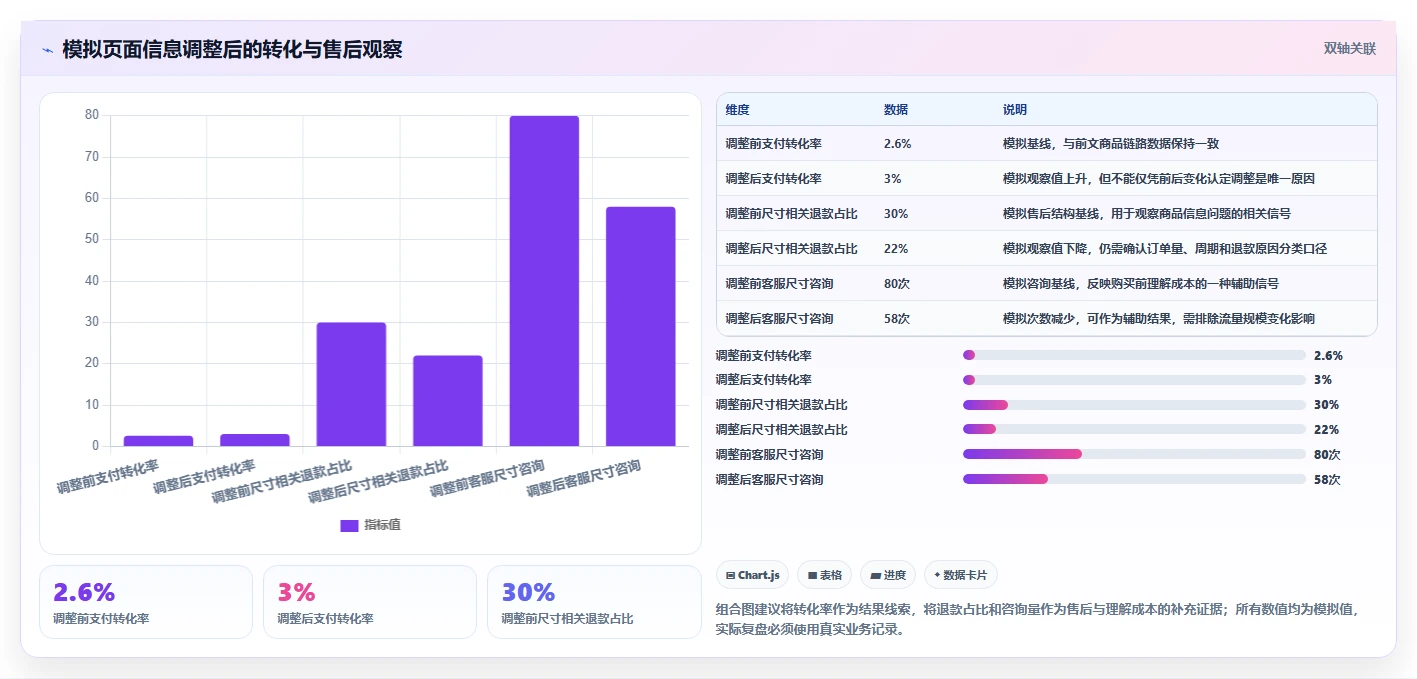
Task: Click the header icon before the page title
Action: click(47, 50)
